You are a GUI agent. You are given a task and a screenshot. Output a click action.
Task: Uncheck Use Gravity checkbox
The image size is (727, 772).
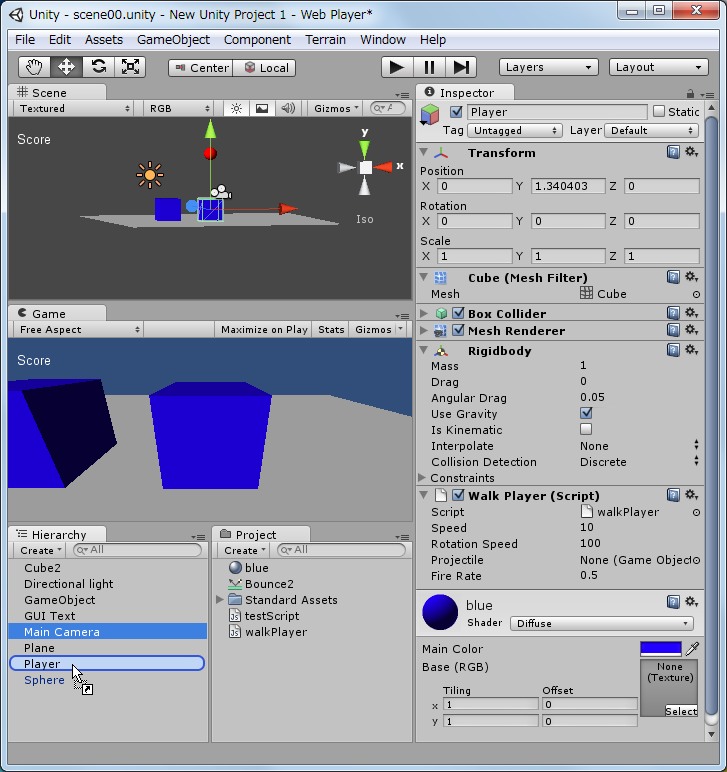pos(586,414)
